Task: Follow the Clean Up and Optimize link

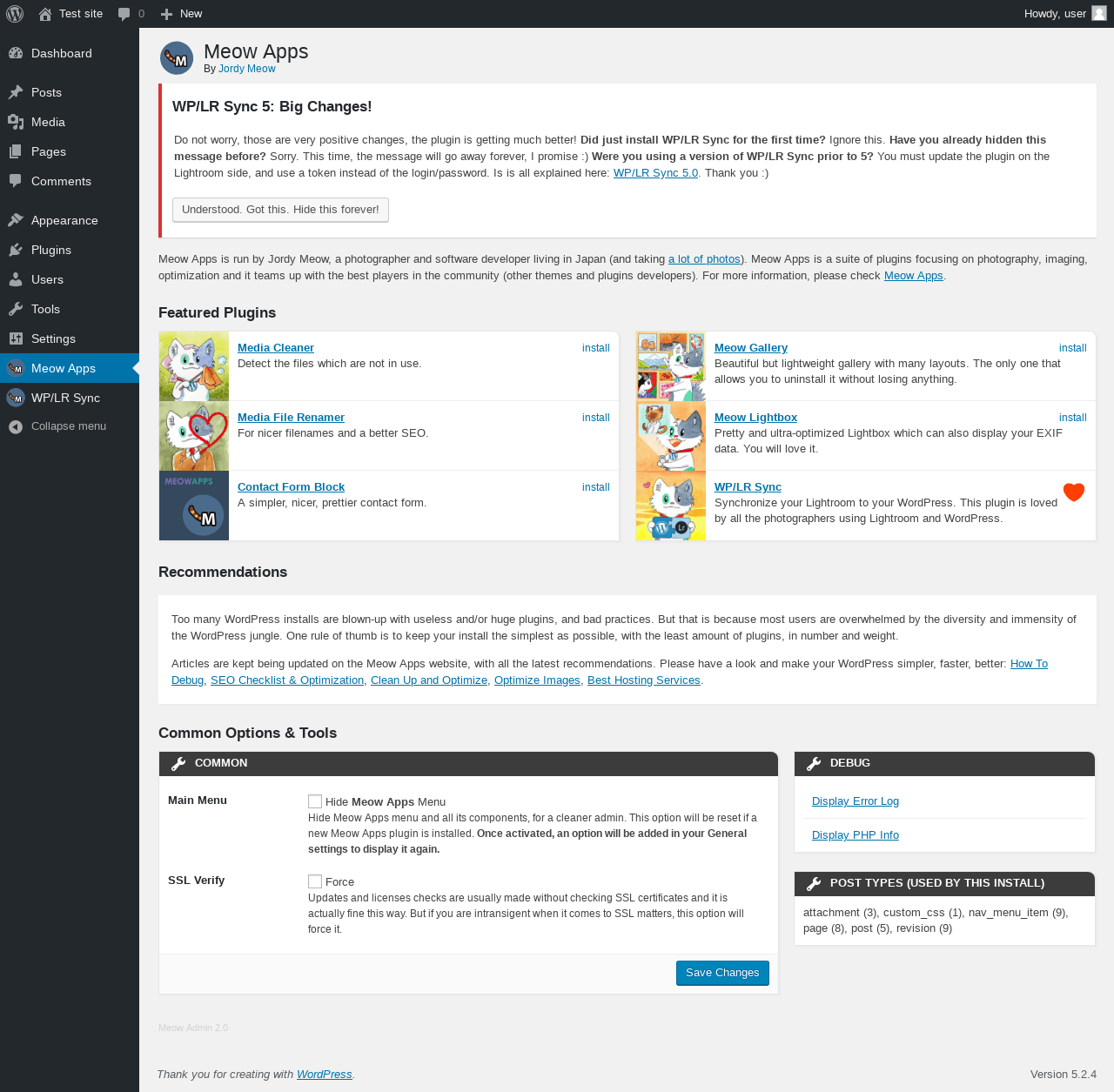Action: 429,680
